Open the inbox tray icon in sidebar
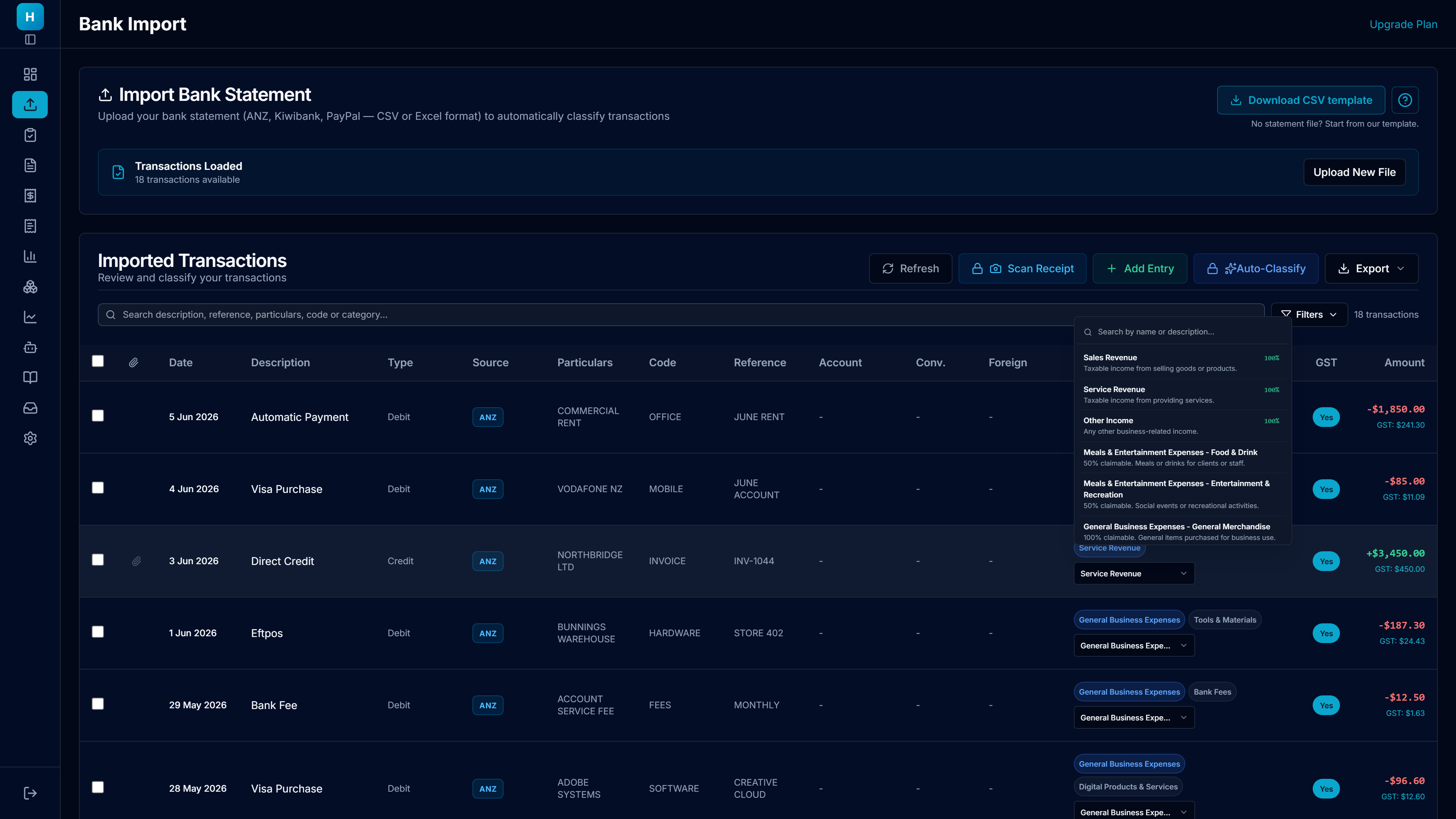Viewport: 1456px width, 819px height. pos(30,408)
